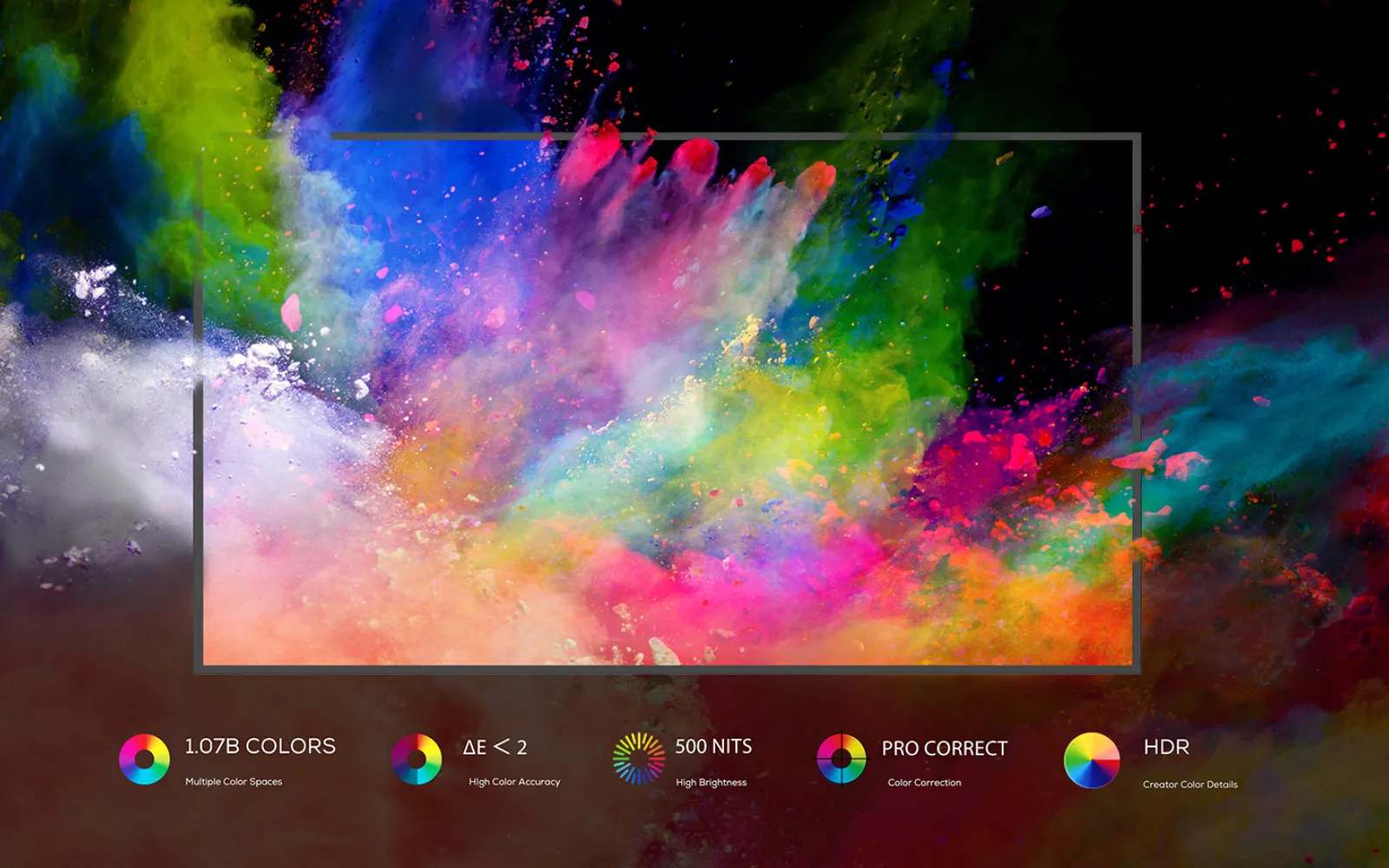Click the 'High Brightness' caption
The image size is (1389, 868).
[x=711, y=783]
